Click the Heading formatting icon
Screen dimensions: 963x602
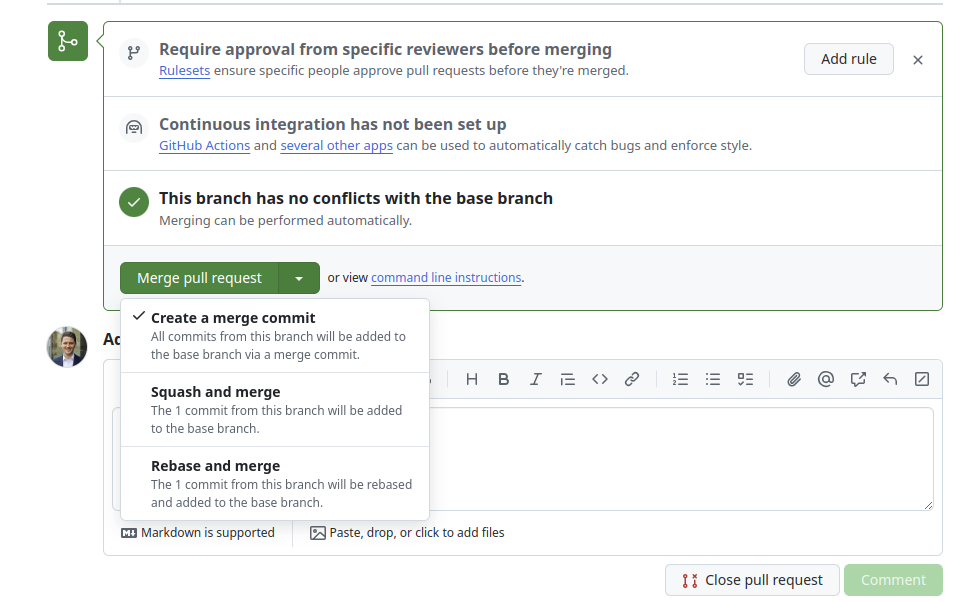point(472,379)
